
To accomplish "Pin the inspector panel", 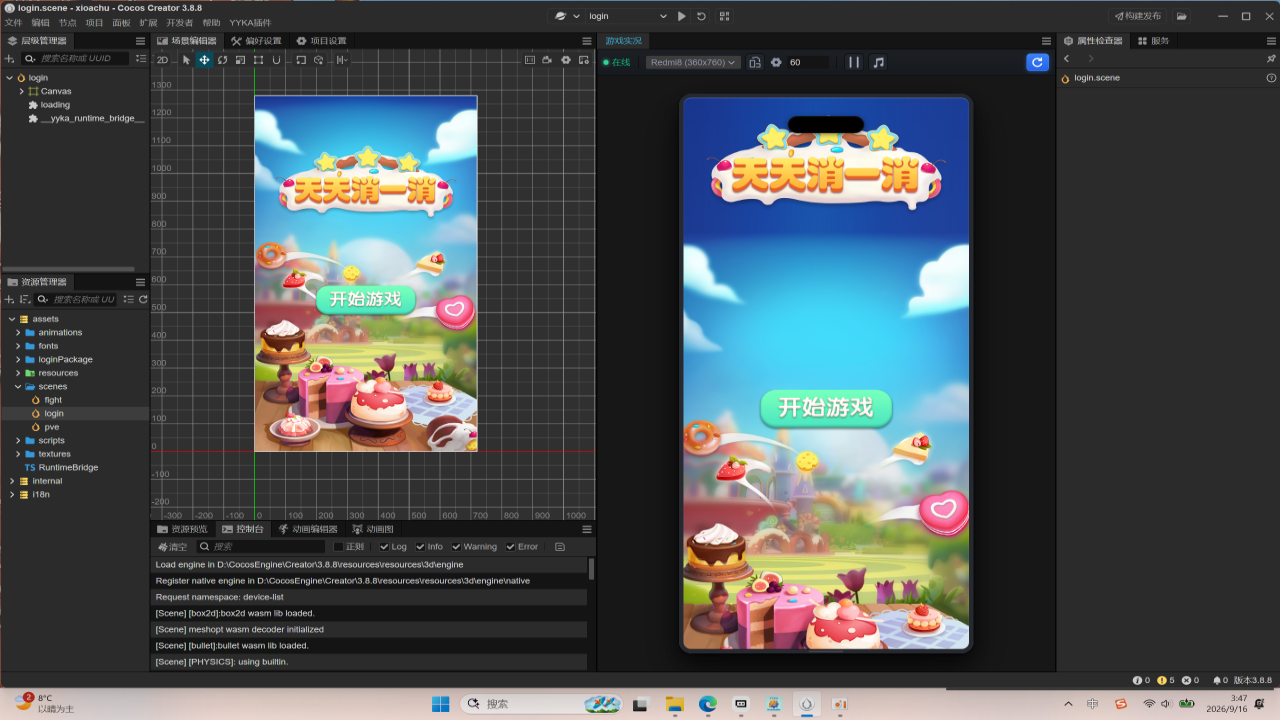I will (1271, 59).
